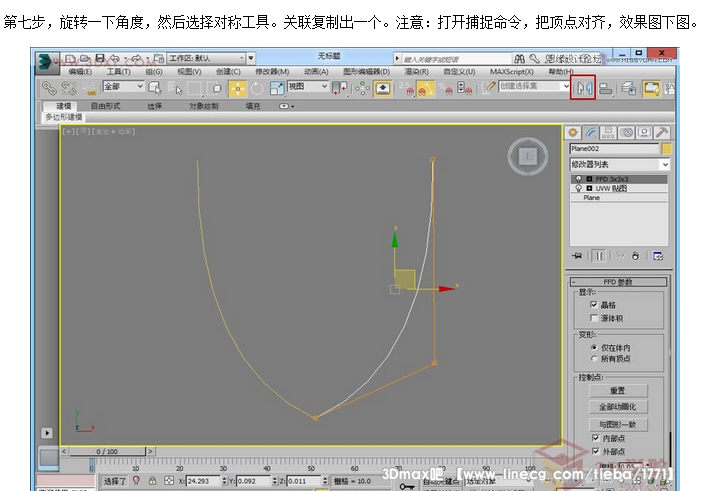Open the Motion command panel tab

(x=626, y=132)
